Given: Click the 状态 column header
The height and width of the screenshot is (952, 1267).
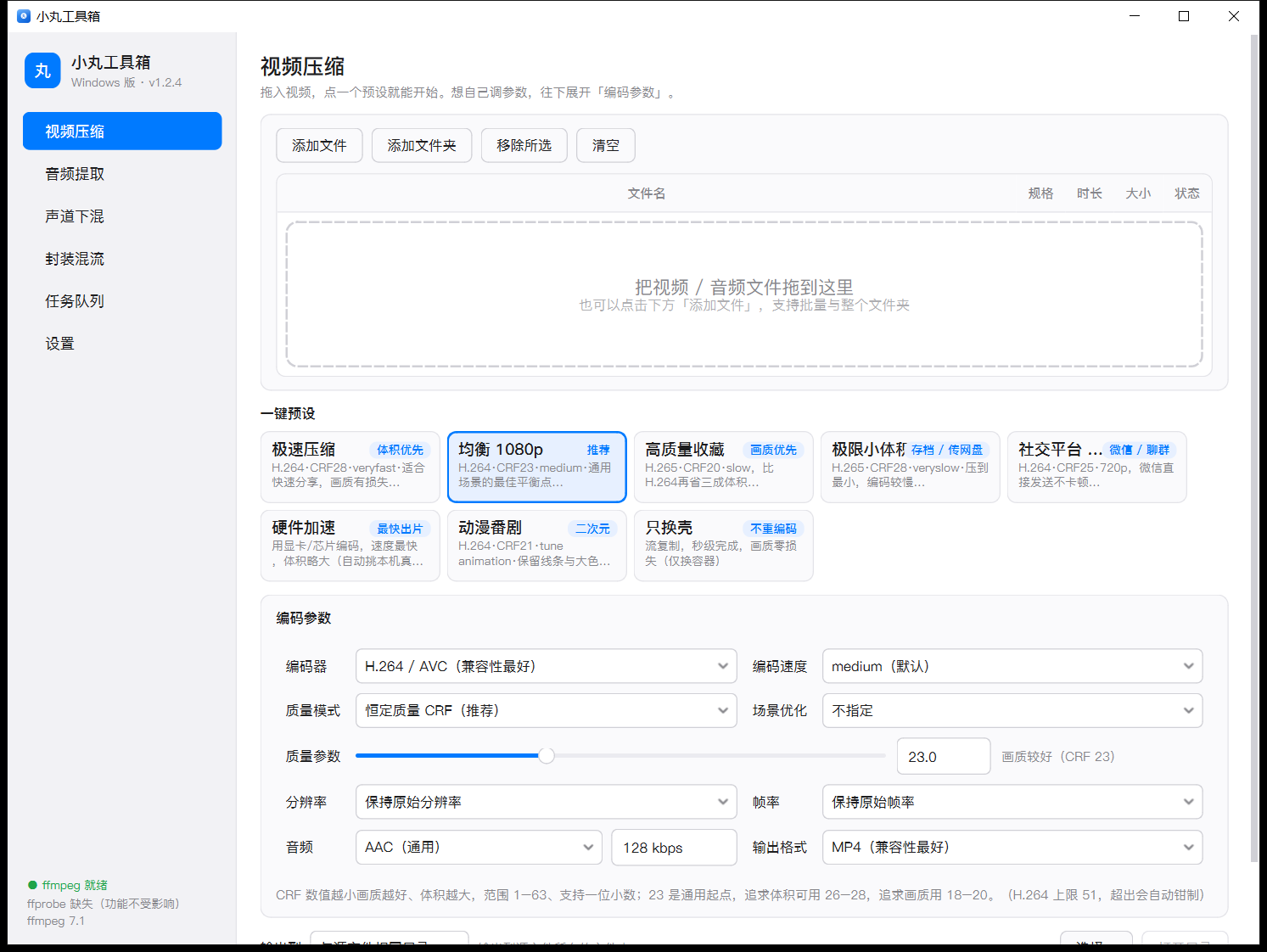Looking at the screenshot, I should pos(1187,193).
